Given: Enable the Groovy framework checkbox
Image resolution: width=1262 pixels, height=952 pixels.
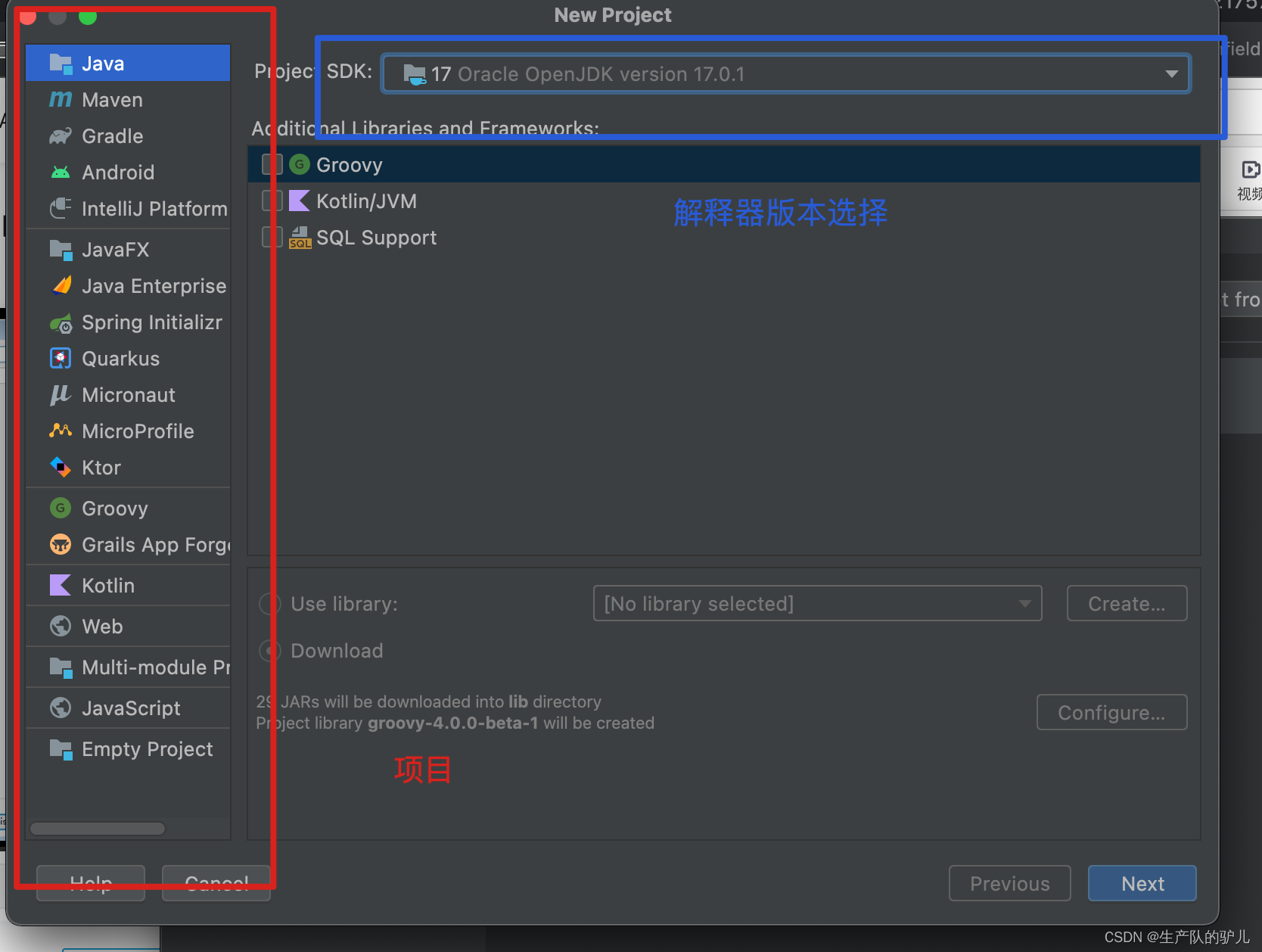Looking at the screenshot, I should point(272,164).
